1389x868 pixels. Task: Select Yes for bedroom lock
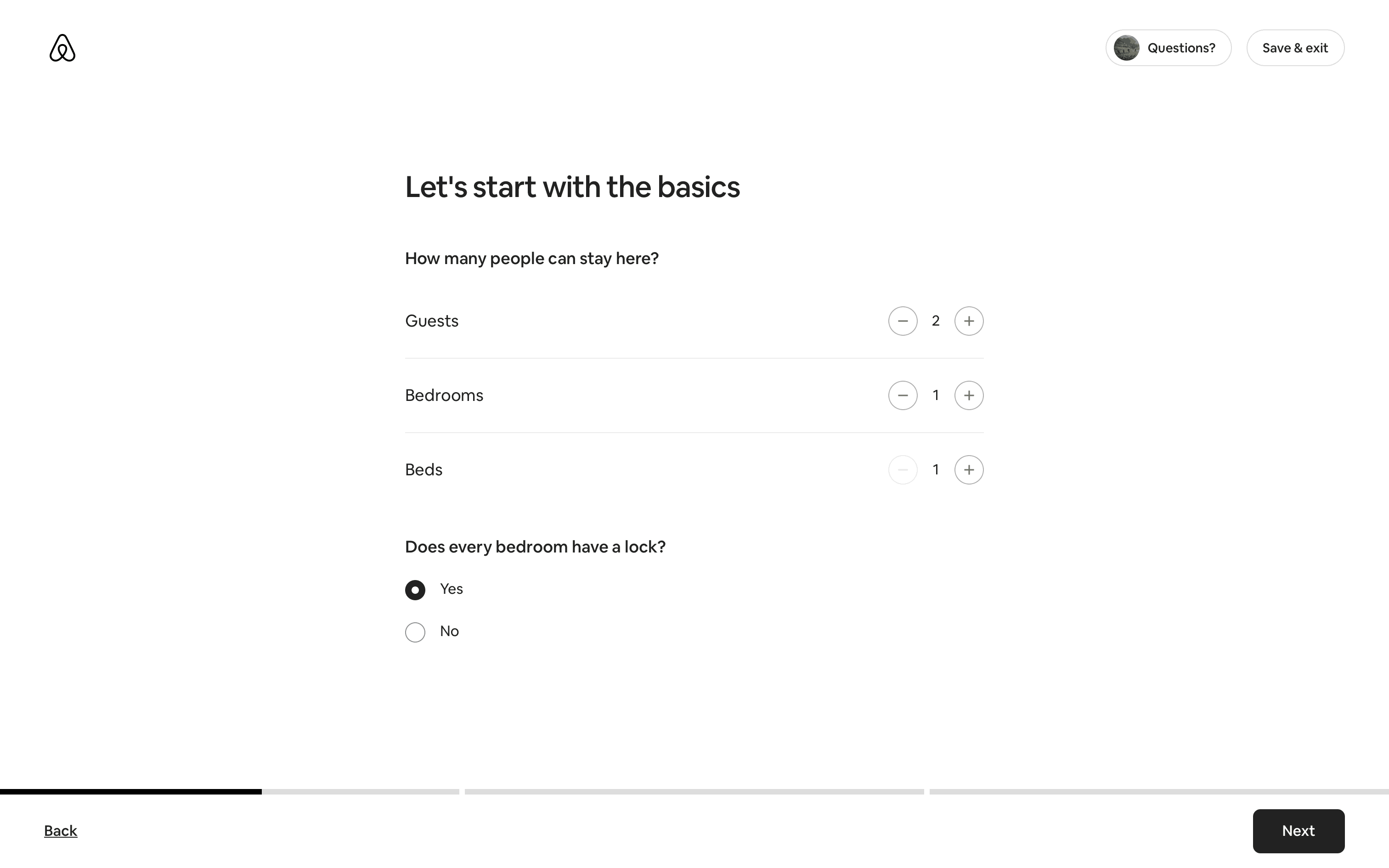[415, 590]
